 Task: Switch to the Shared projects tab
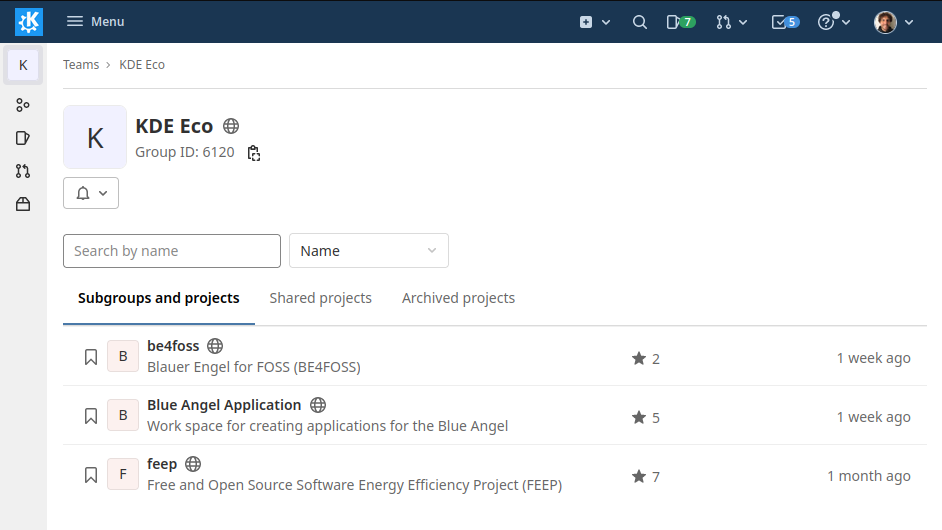point(320,298)
